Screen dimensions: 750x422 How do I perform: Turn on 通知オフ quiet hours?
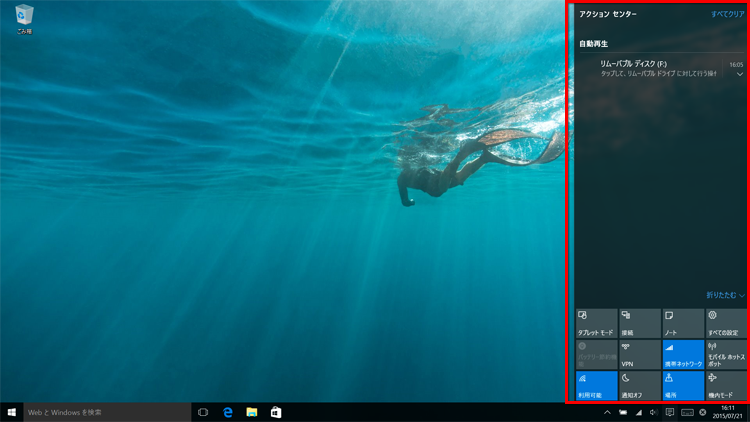coord(639,385)
